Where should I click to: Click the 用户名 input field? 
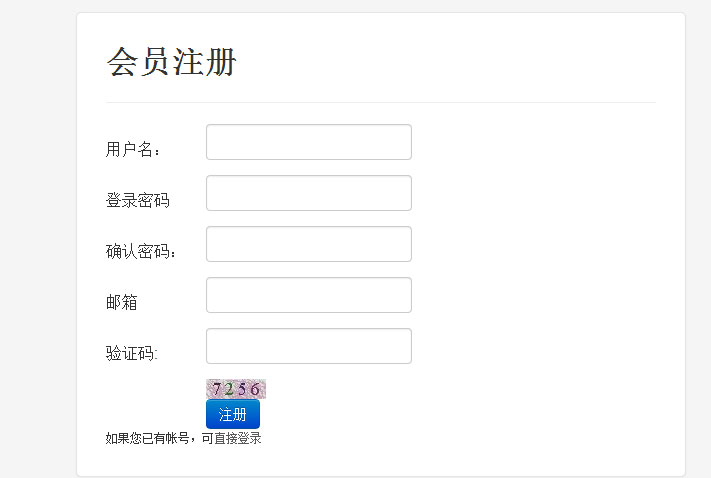point(308,142)
